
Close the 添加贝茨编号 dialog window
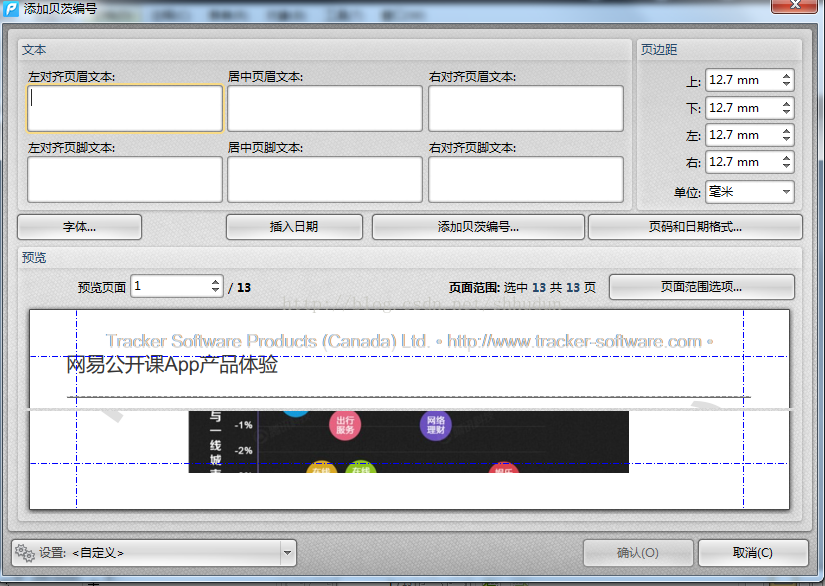(x=796, y=5)
